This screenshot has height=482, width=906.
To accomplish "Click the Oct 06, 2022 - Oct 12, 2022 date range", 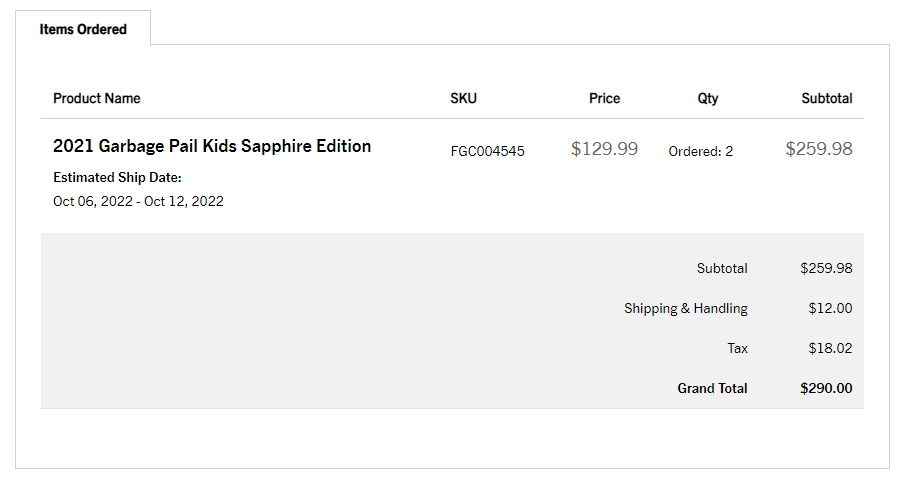I will point(138,201).
